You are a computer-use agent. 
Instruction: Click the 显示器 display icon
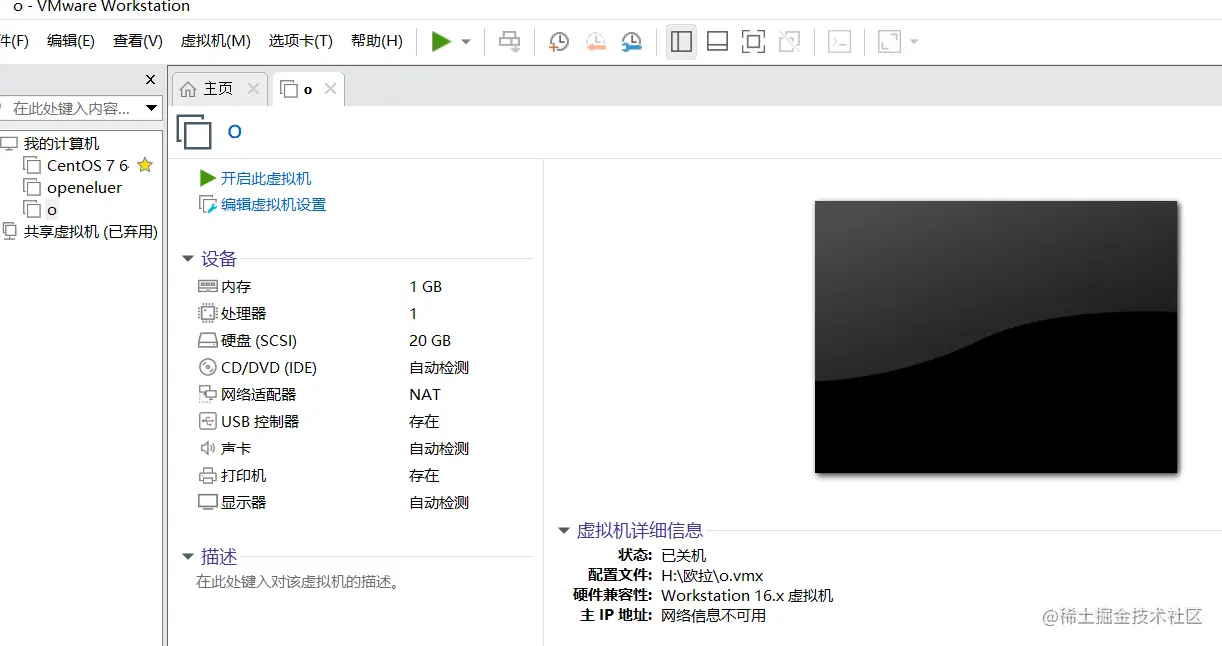click(208, 502)
